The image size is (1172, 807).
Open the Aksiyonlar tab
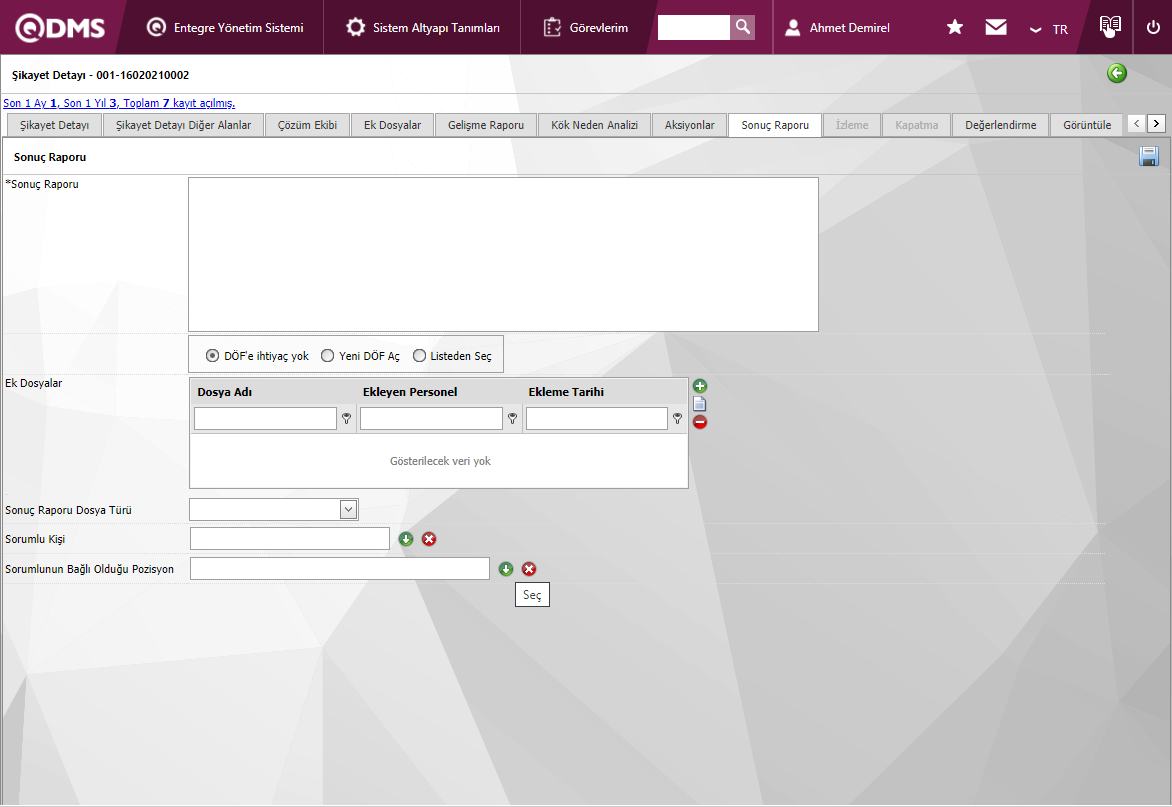tap(689, 125)
